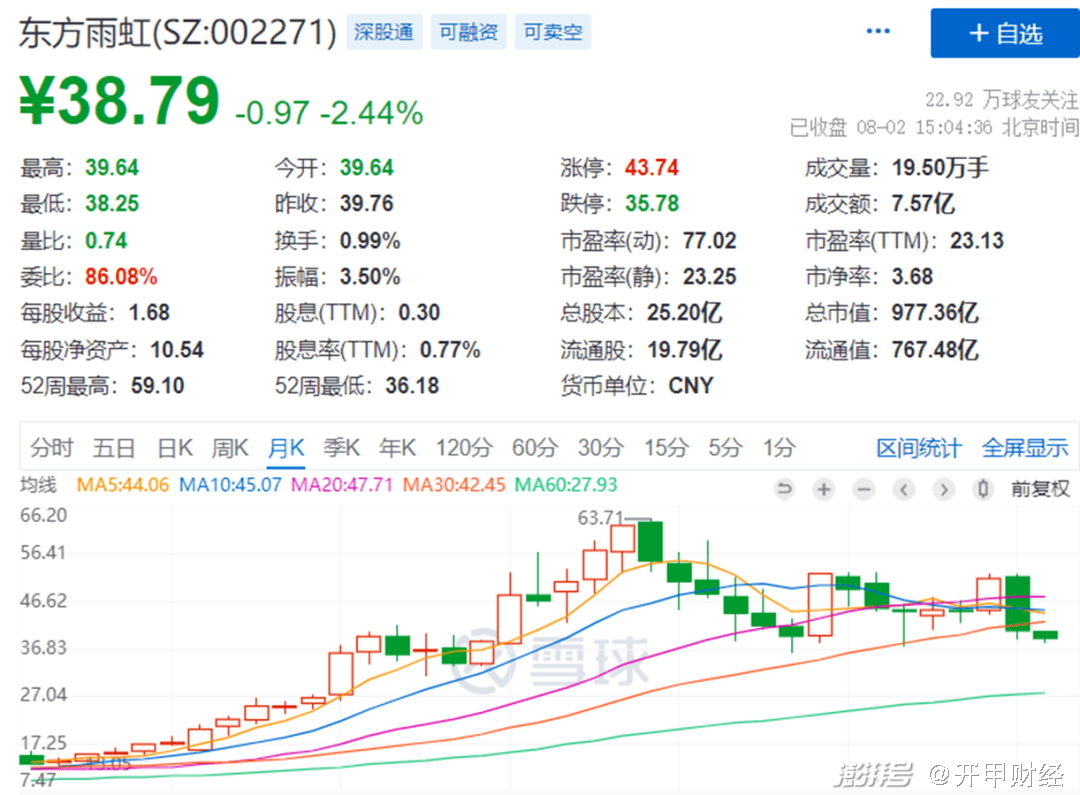1080x795 pixels.
Task: Click MA60:27.93 indicator
Action: (x=566, y=485)
